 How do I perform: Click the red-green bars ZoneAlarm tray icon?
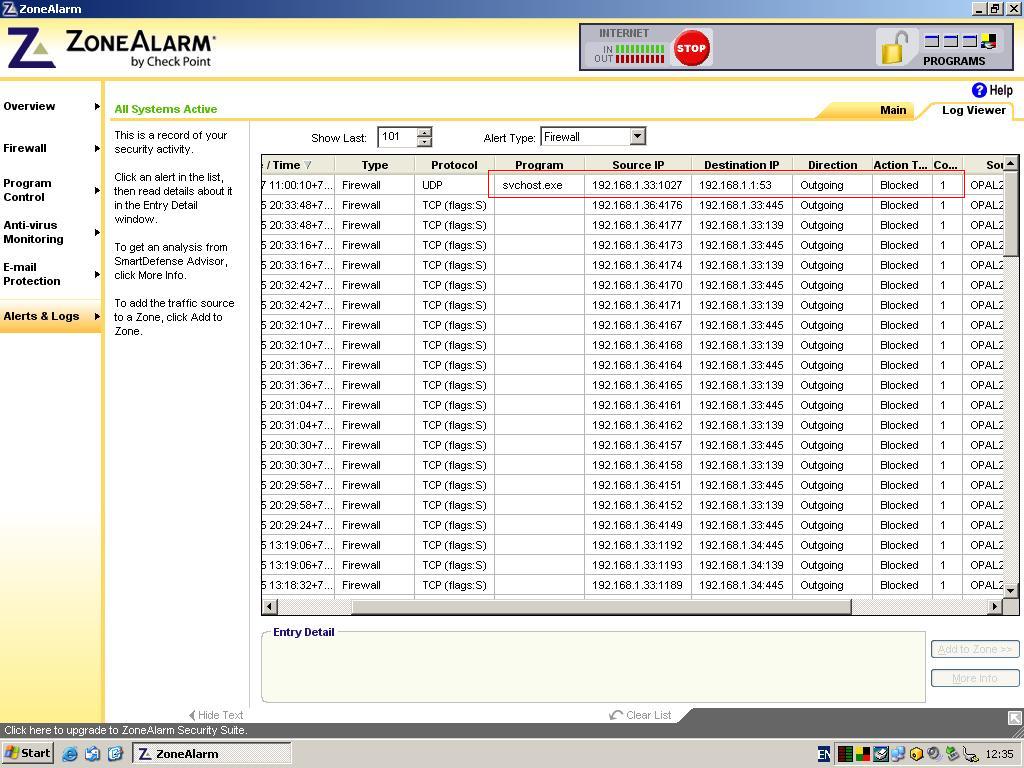click(845, 754)
